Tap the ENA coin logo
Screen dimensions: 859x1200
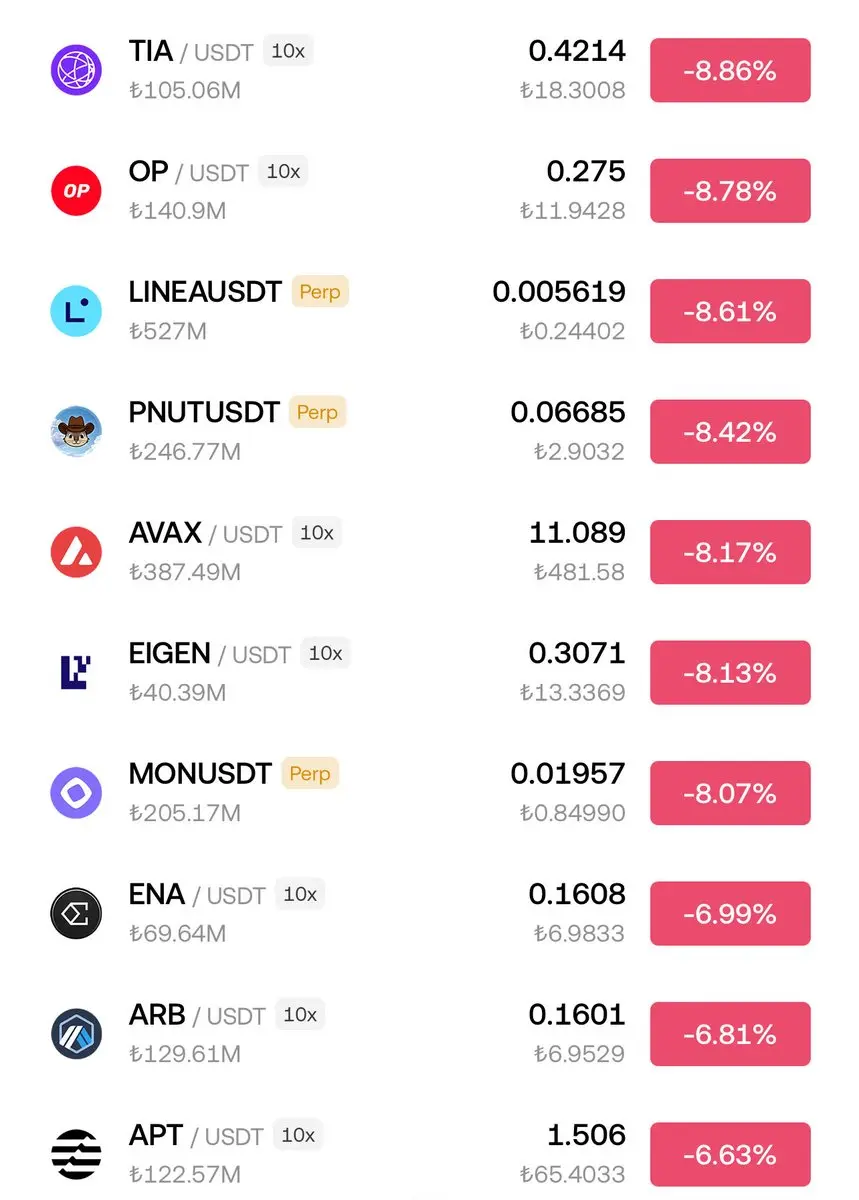77,913
